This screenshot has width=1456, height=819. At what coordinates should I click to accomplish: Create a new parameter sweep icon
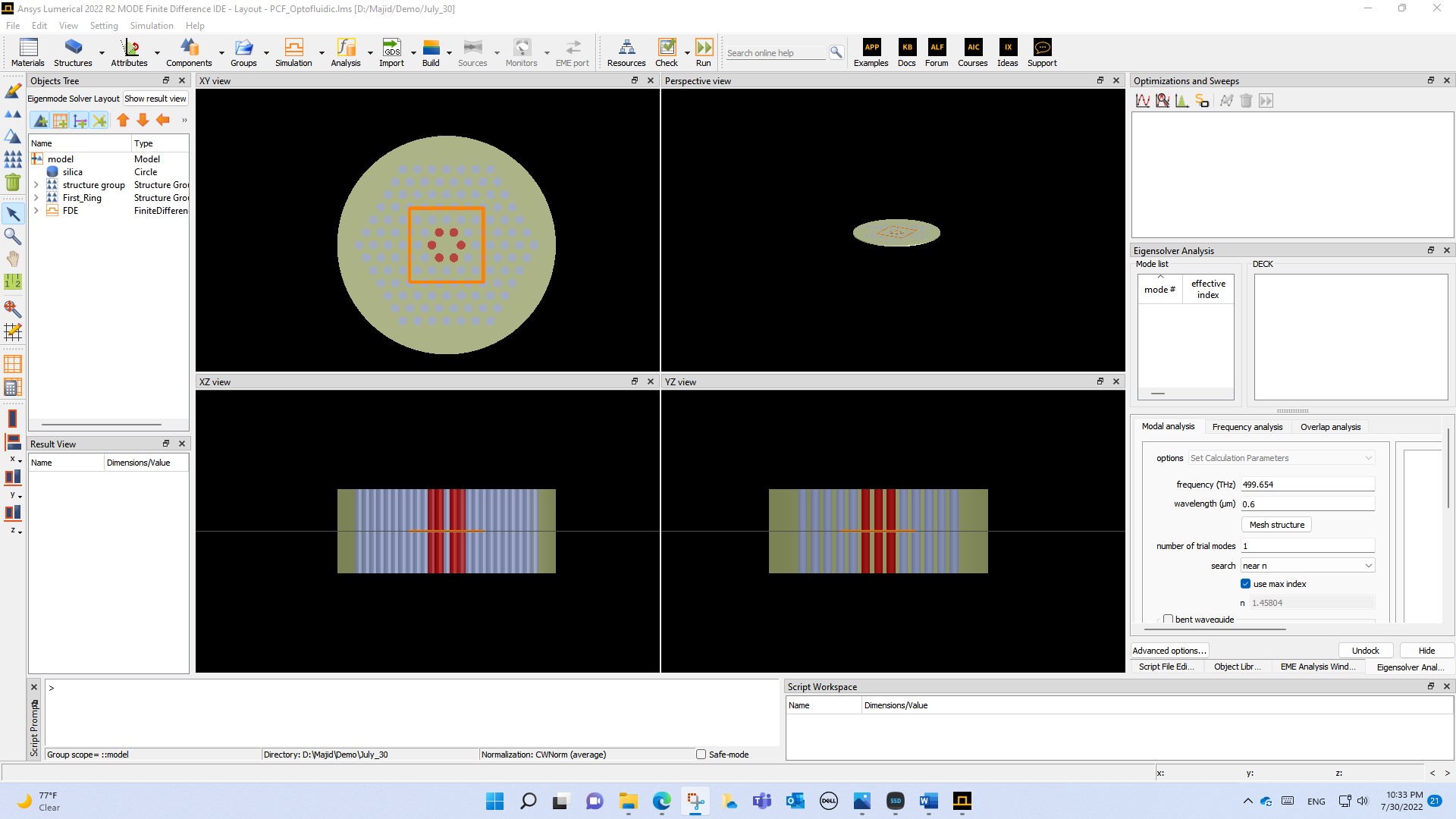click(1144, 99)
